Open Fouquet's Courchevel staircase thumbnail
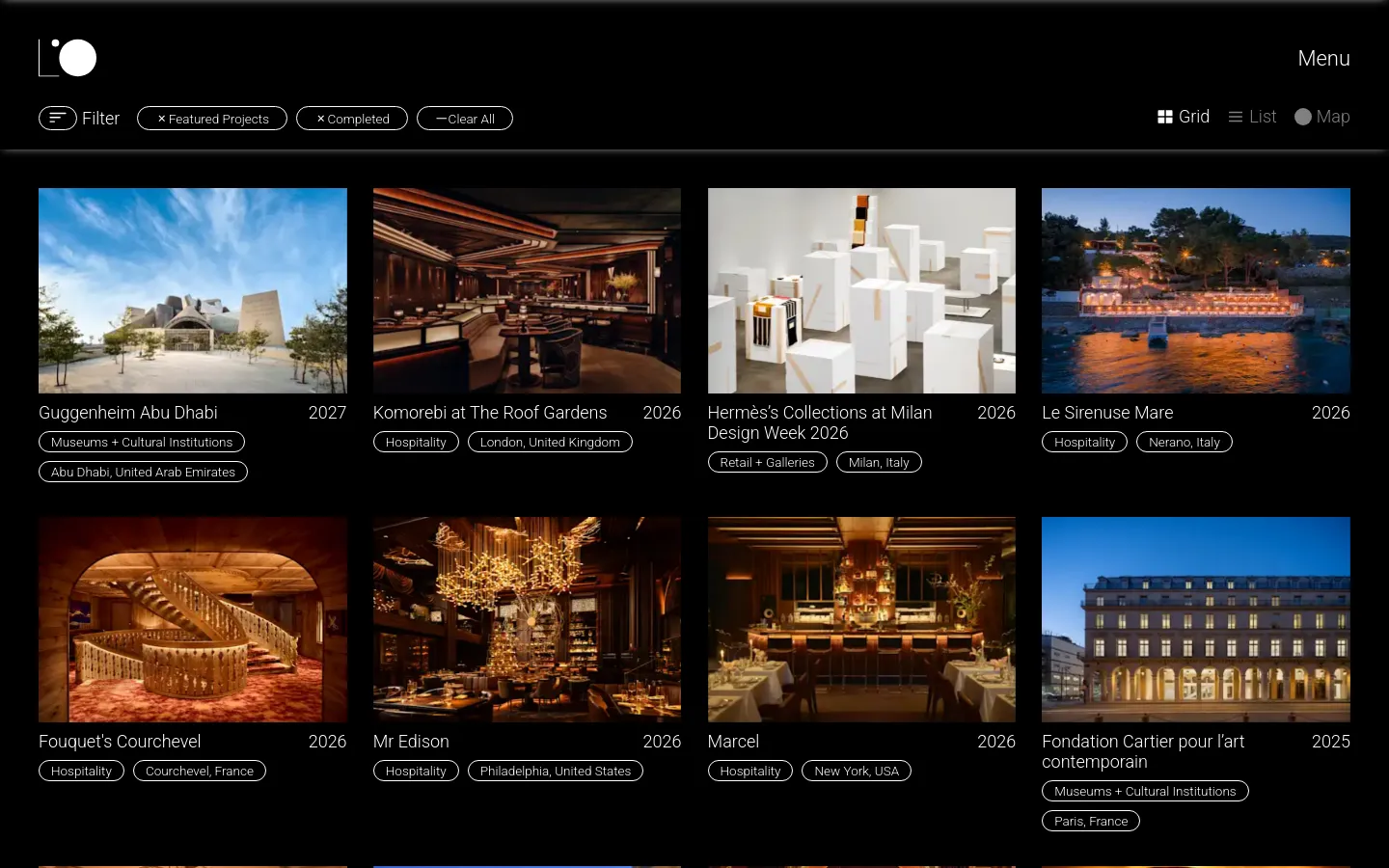 click(193, 619)
